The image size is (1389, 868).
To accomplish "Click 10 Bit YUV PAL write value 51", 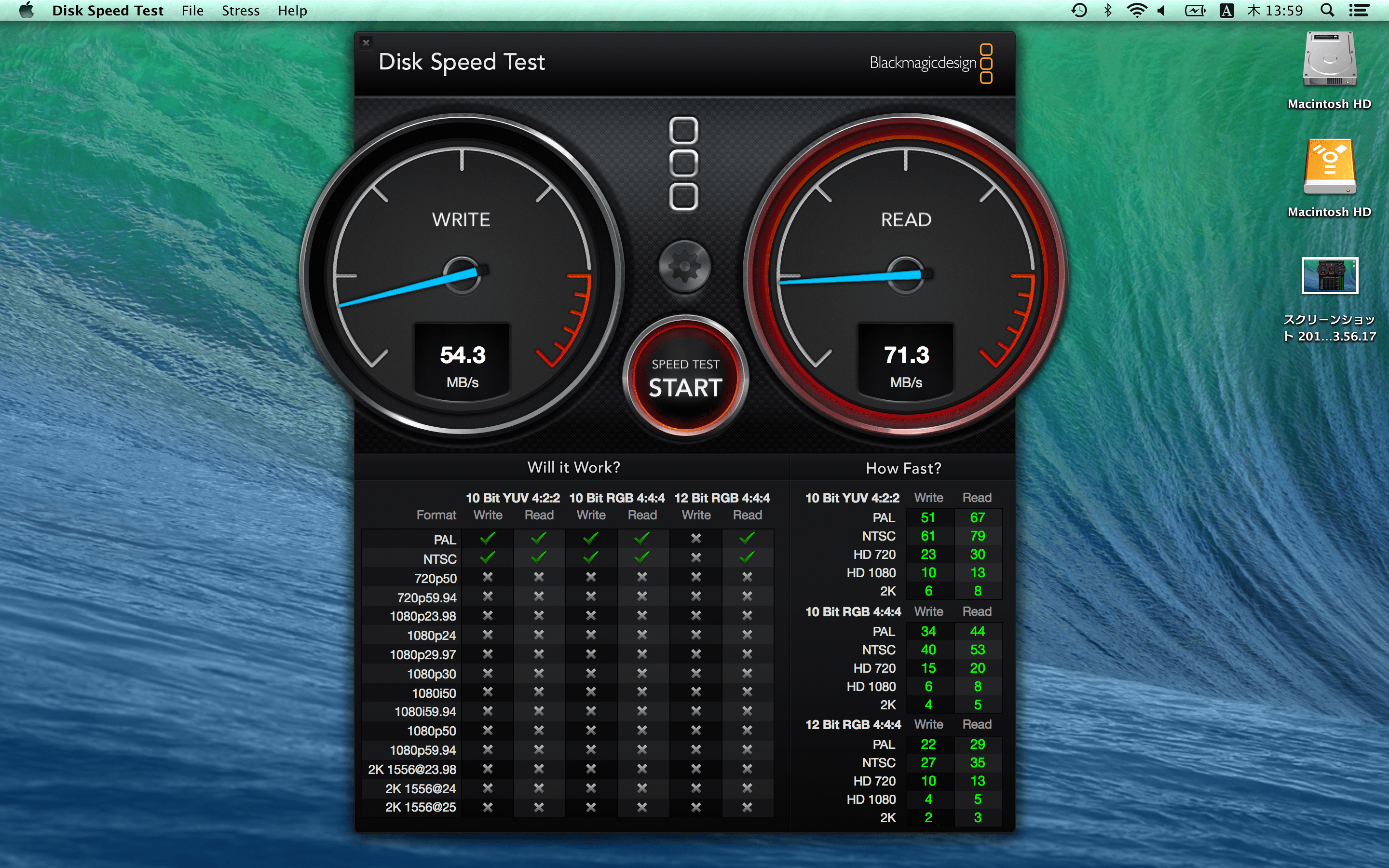I will (x=928, y=518).
